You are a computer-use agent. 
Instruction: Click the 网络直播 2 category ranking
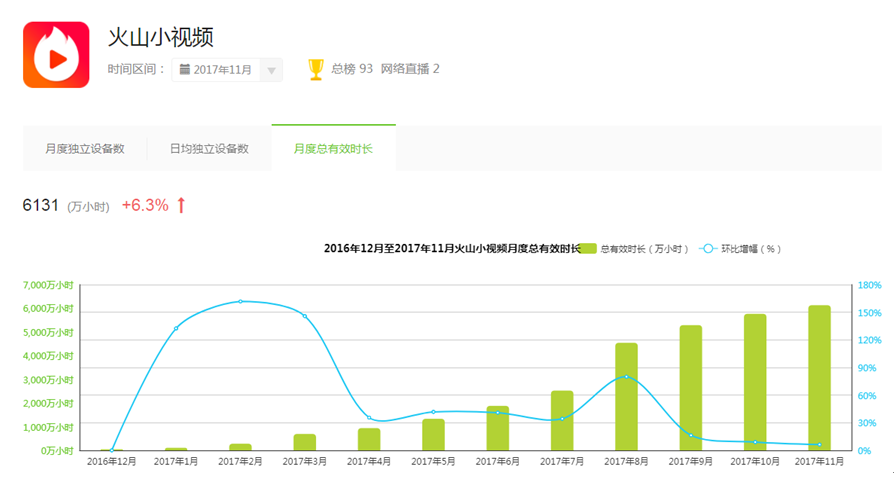coord(410,69)
